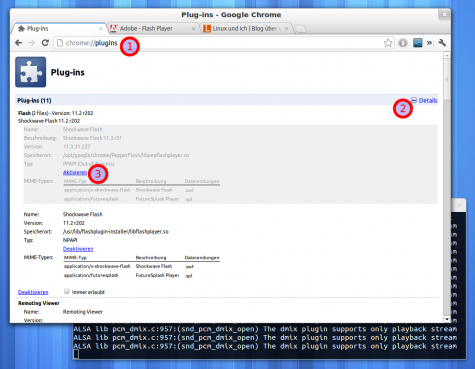Click the terminal window's cursor prompt
Viewport: 475px width, 369px height.
tap(76, 354)
